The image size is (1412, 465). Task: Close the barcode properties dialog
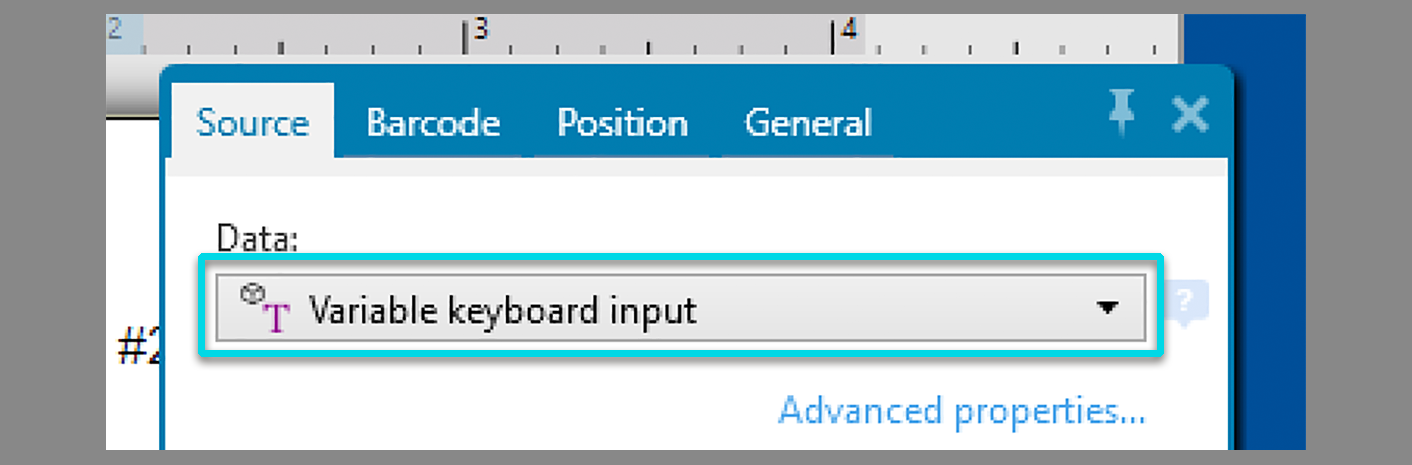click(x=1190, y=114)
